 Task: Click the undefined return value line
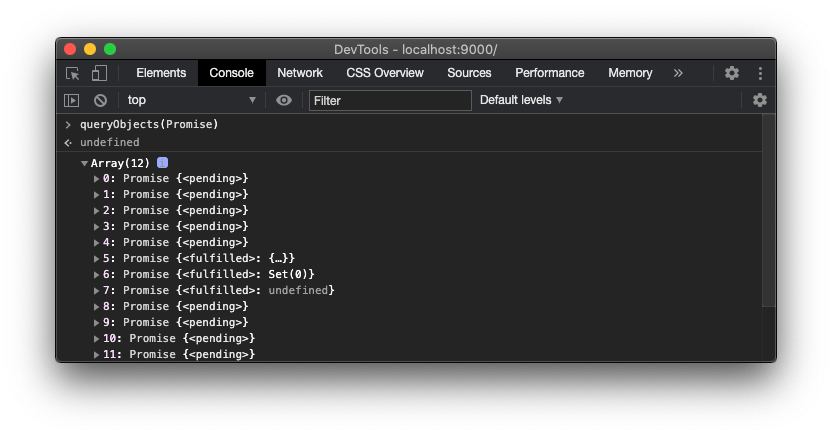pos(110,142)
